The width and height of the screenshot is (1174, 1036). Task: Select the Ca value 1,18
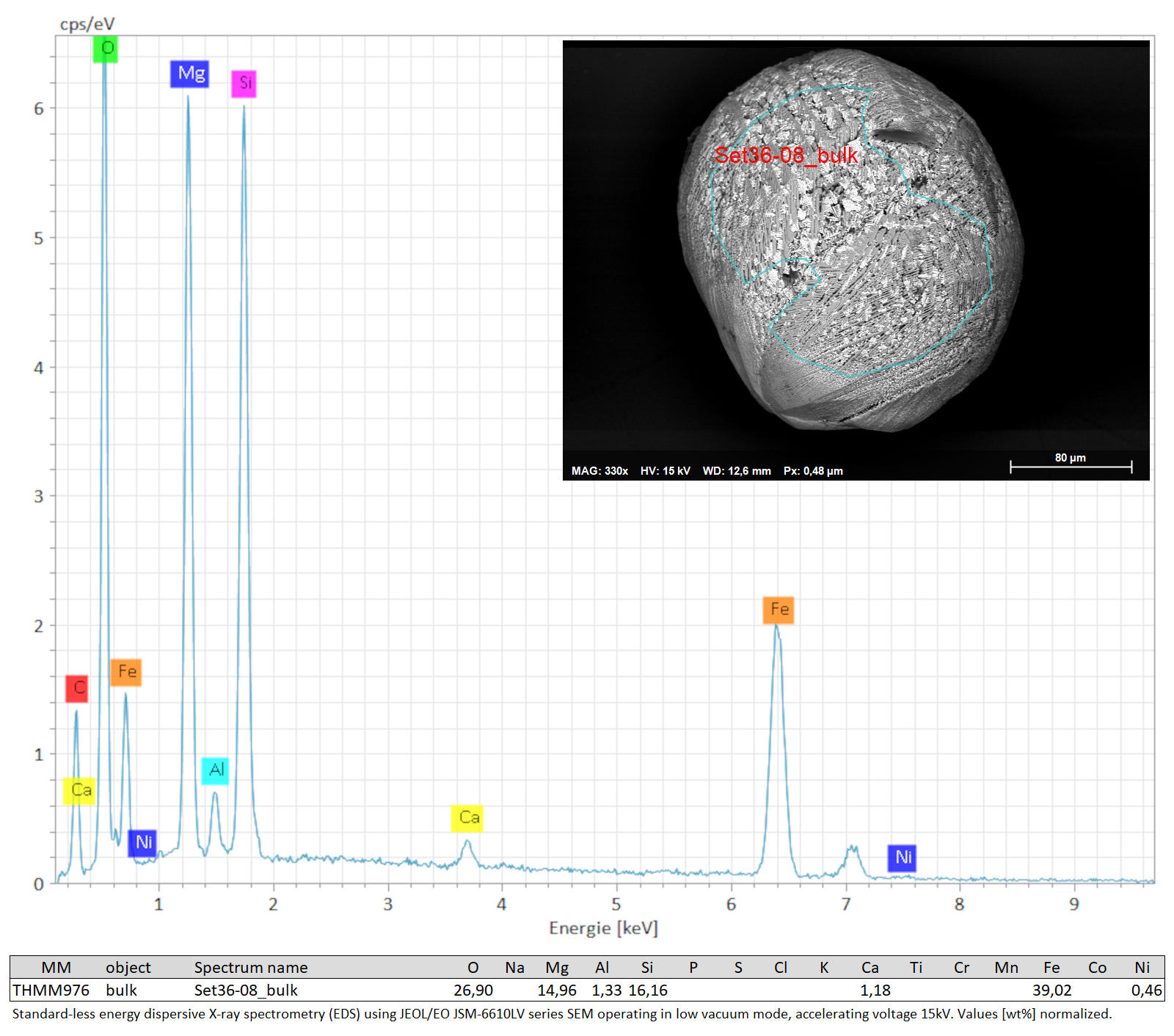pyautogui.click(x=875, y=991)
